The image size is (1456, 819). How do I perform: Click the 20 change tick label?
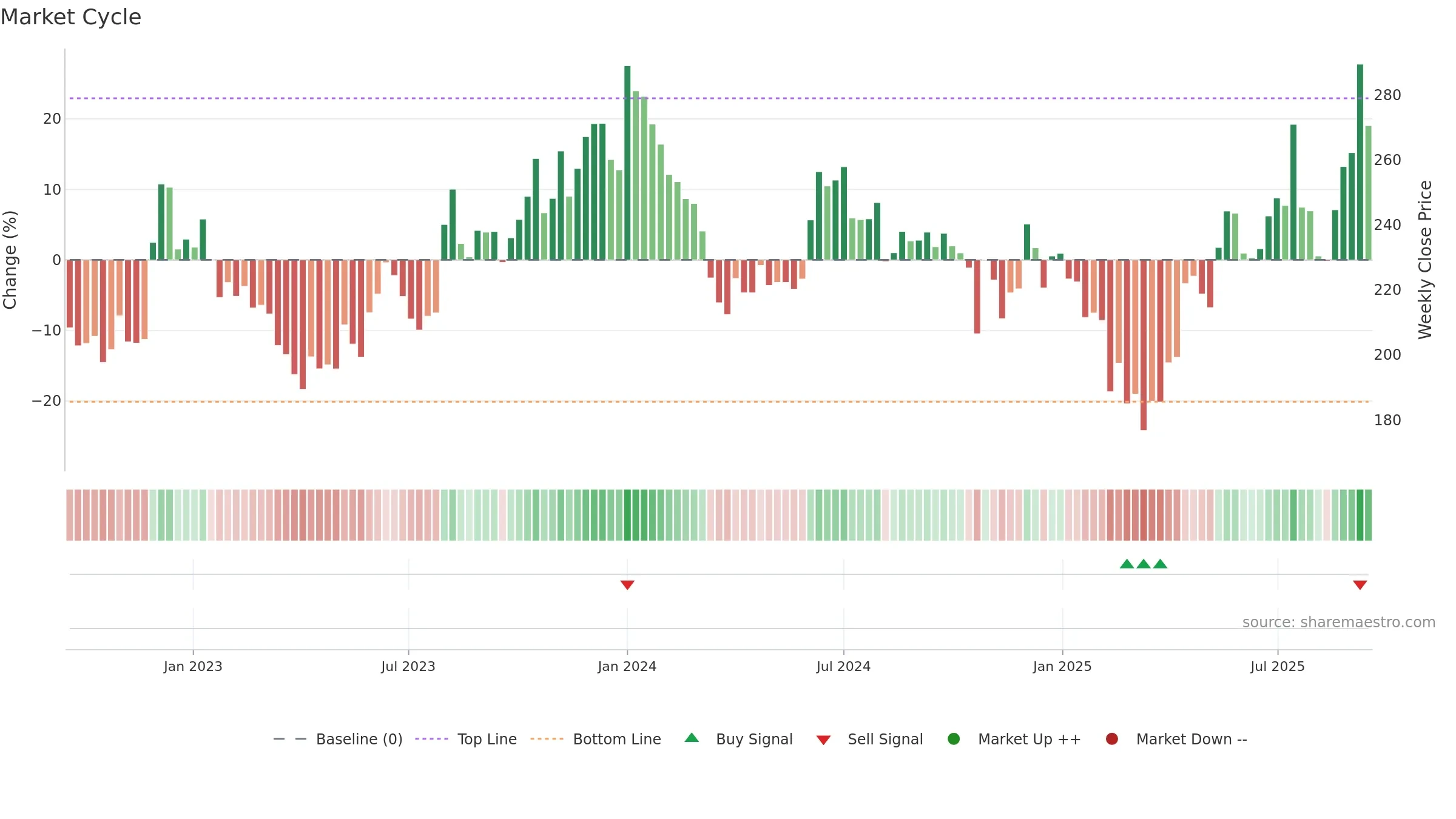tap(52, 119)
